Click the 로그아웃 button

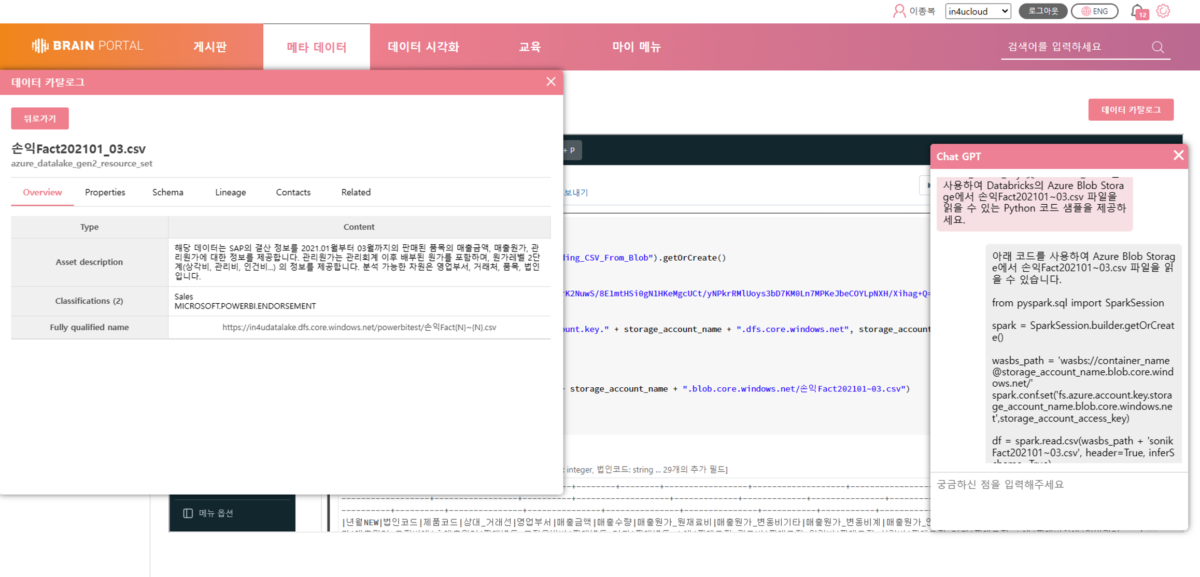point(1042,11)
